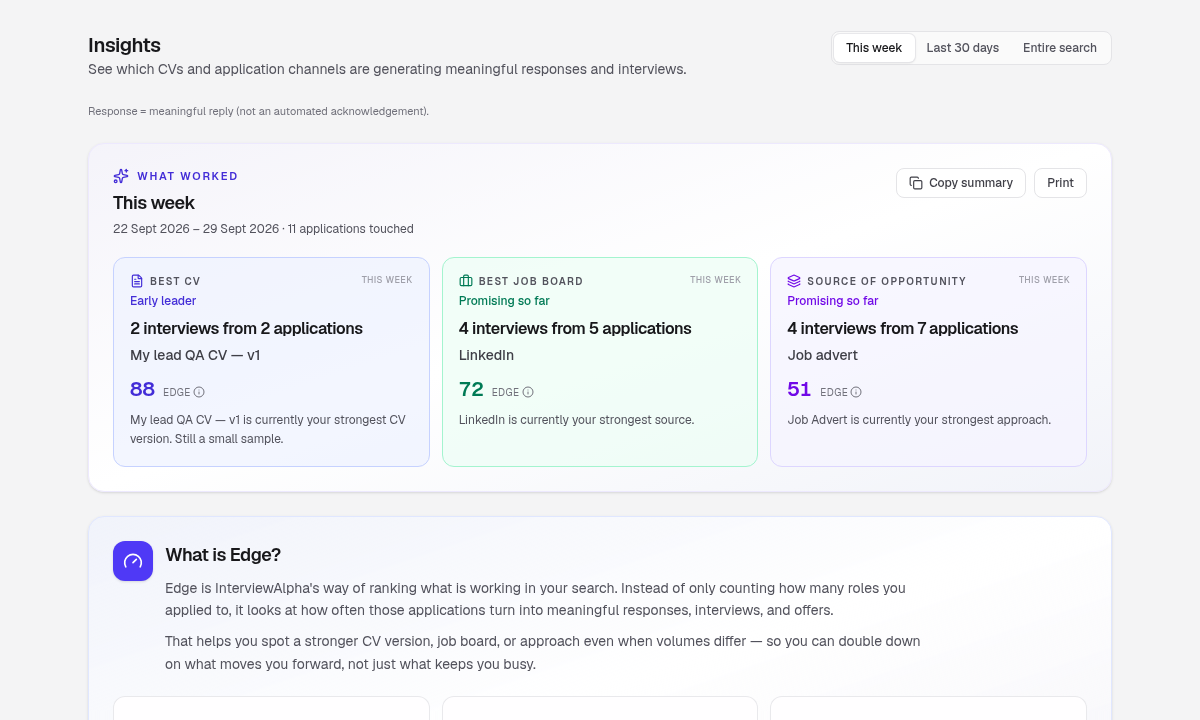Viewport: 1200px width, 720px height.
Task: Switch to Entire search tab
Action: pos(1059,48)
